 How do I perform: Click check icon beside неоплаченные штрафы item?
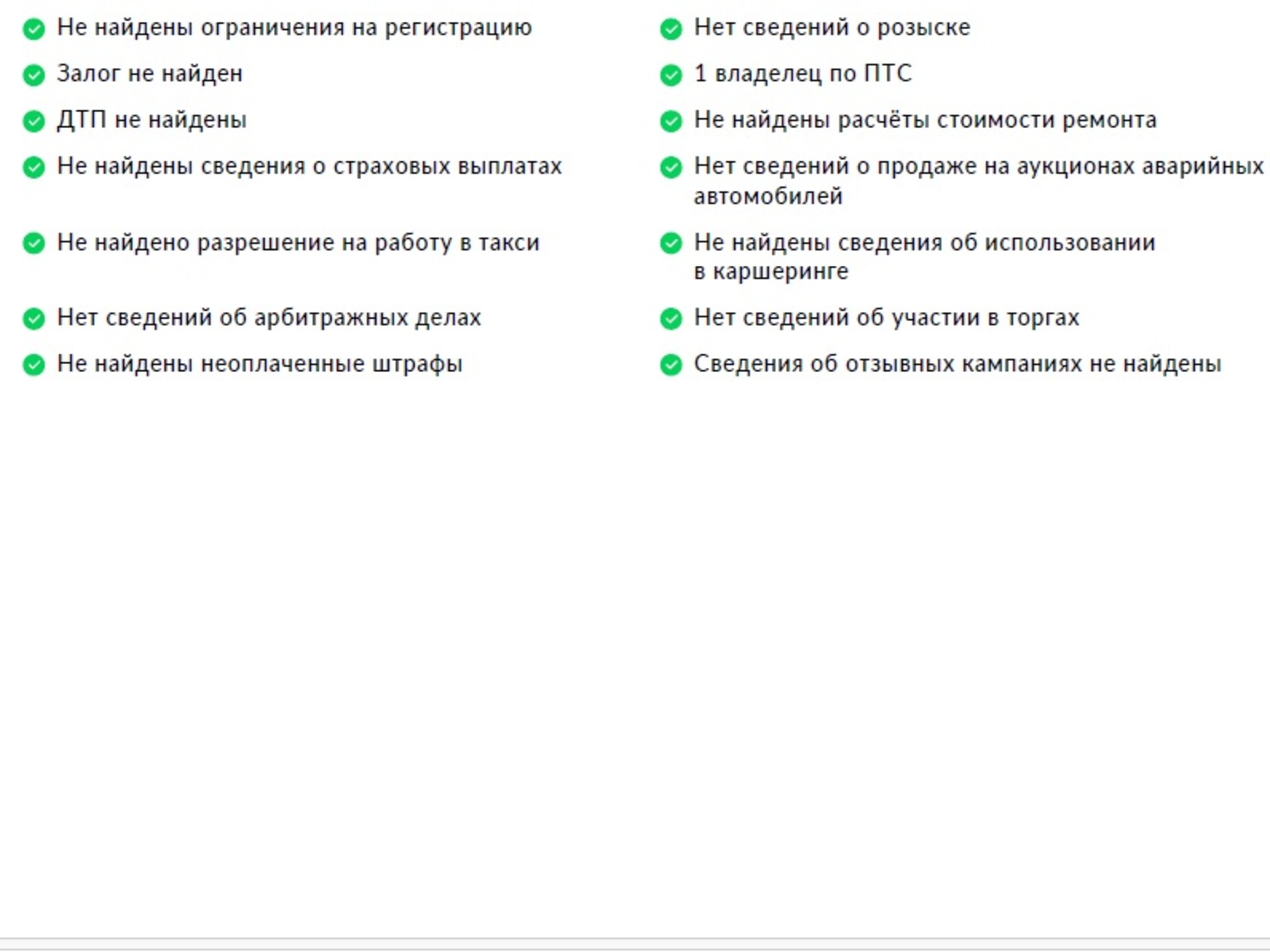pyautogui.click(x=34, y=365)
